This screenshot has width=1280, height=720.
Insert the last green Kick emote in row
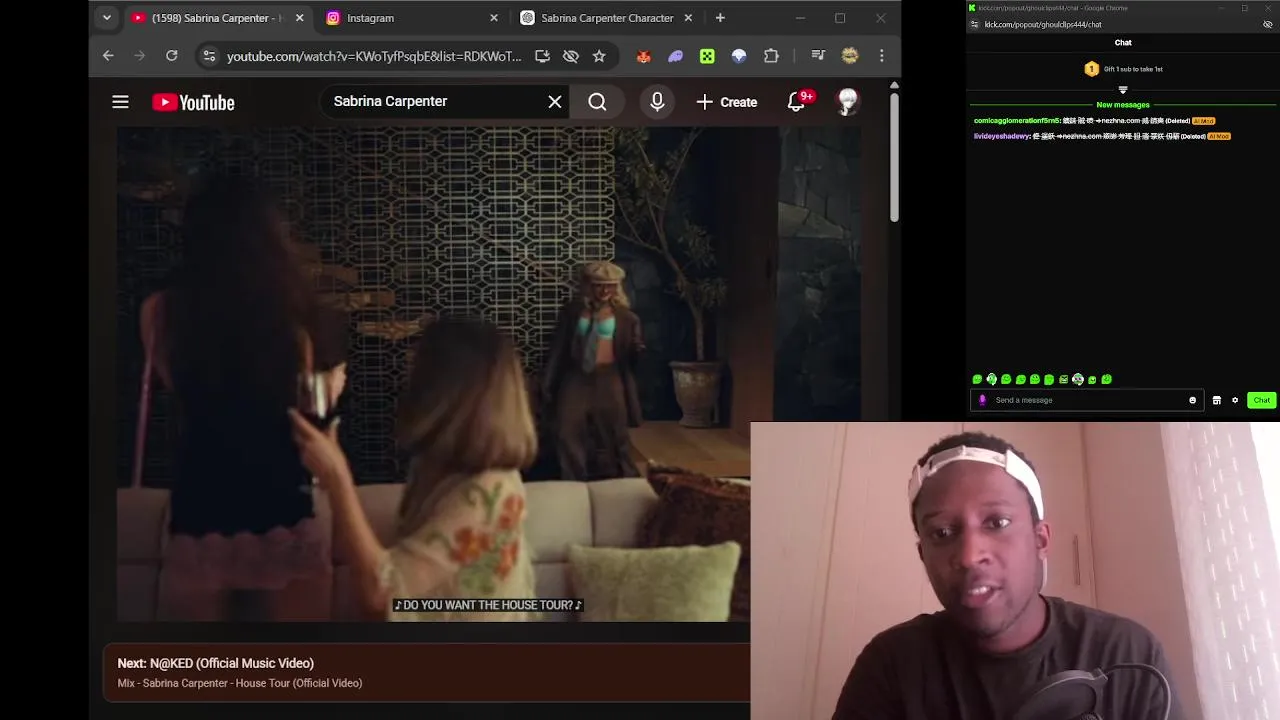pyautogui.click(x=1107, y=379)
